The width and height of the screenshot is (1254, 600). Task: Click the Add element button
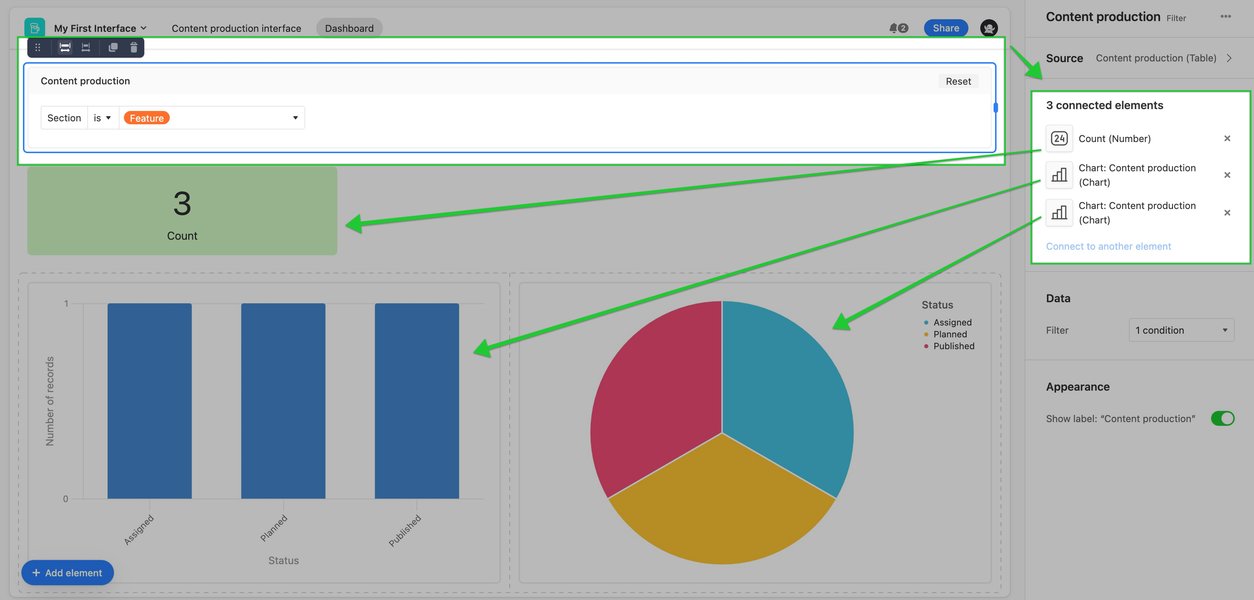click(x=68, y=573)
